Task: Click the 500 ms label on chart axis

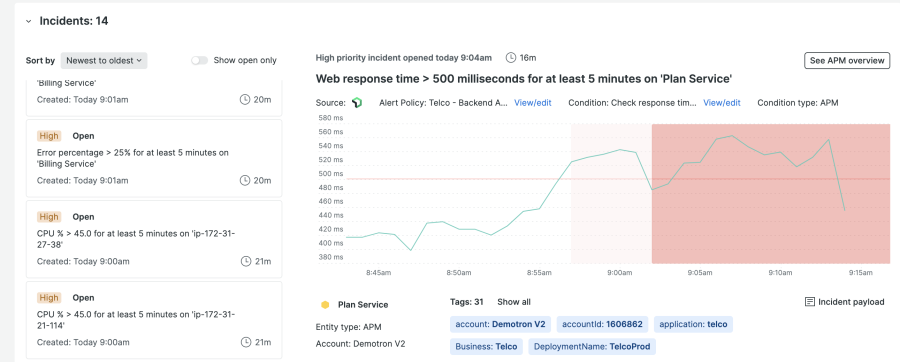Action: pos(332,173)
